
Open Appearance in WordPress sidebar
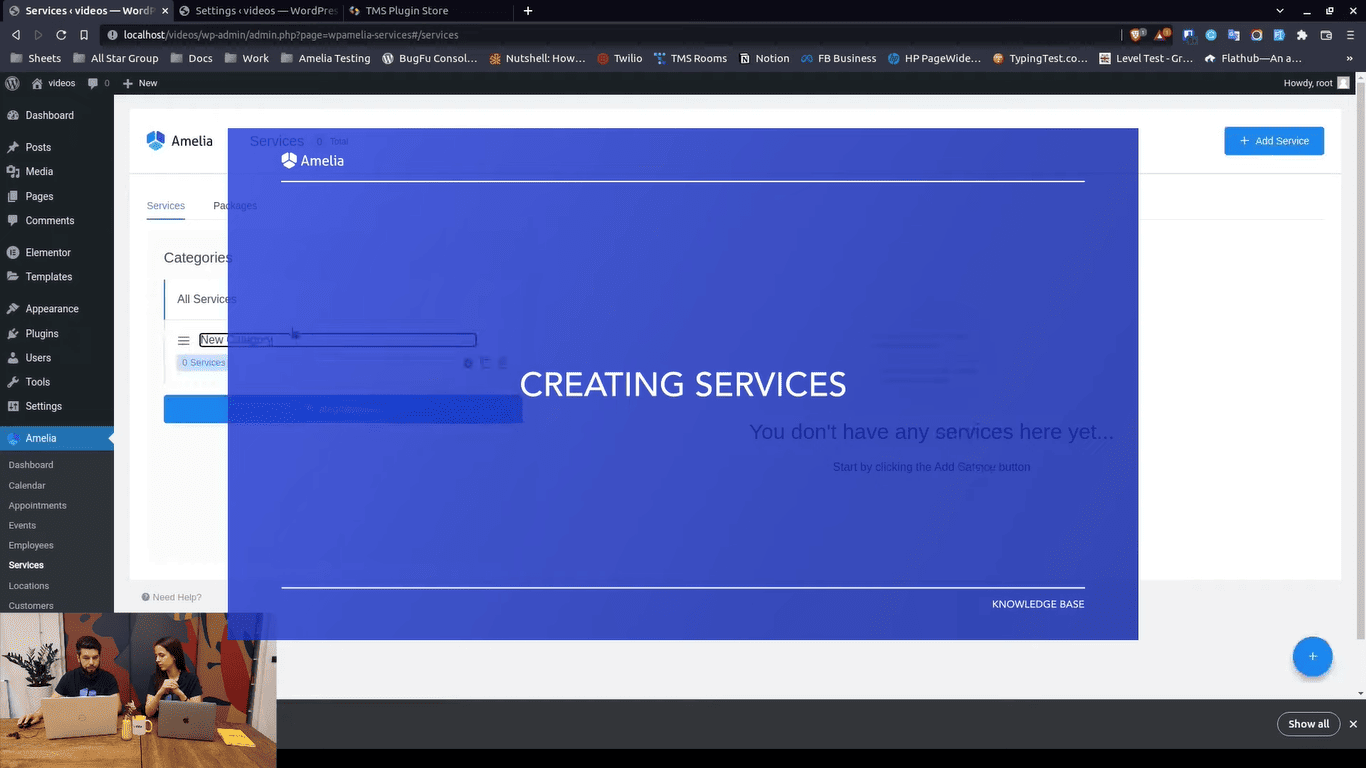52,309
